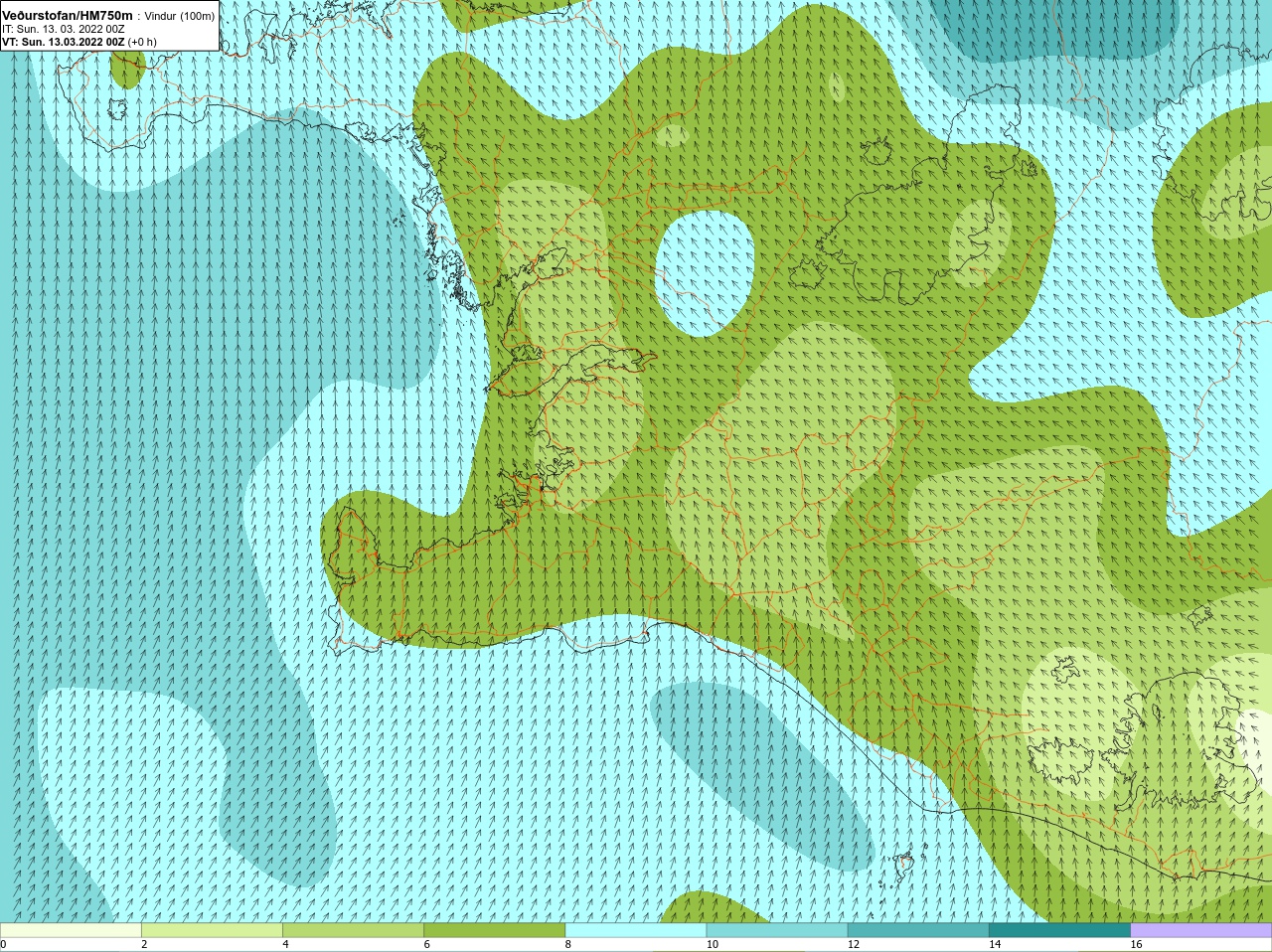Click the medium green 4–6 legend swatch
1272x952 pixels.
coord(354,930)
